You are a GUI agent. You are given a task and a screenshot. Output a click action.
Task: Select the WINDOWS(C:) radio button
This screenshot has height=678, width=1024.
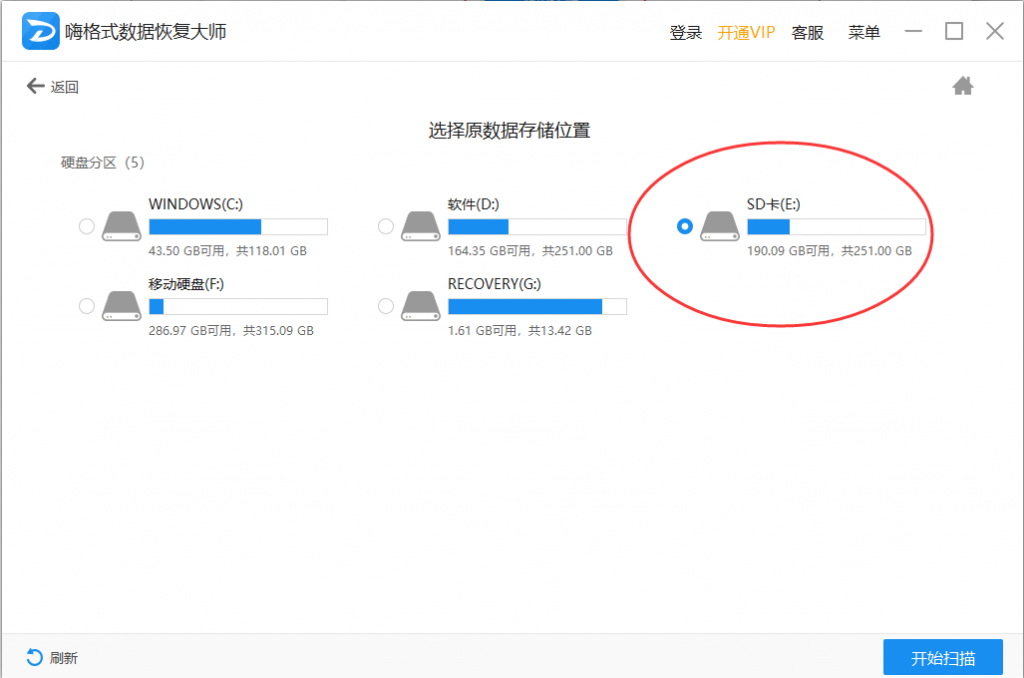86,227
